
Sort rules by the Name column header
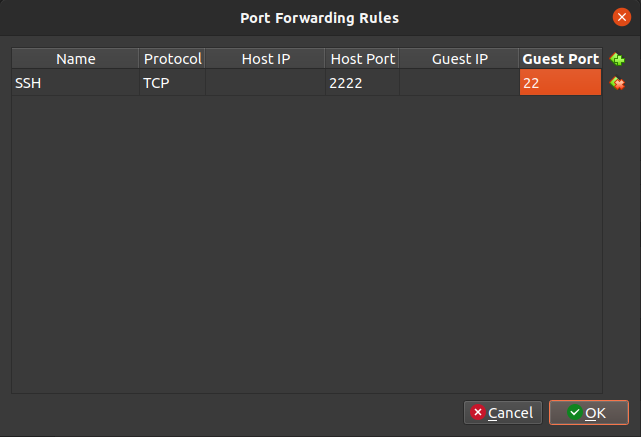[76, 59]
